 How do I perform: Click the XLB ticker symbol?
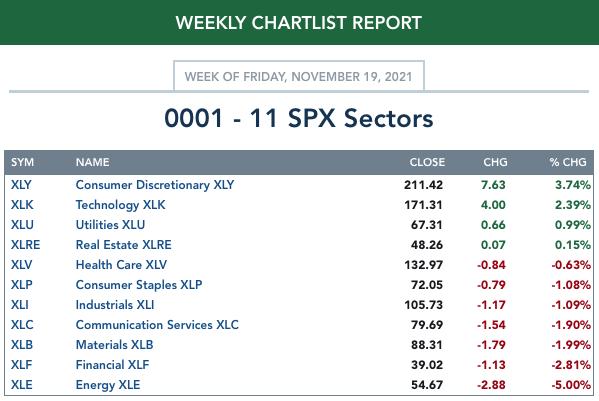pos(22,345)
